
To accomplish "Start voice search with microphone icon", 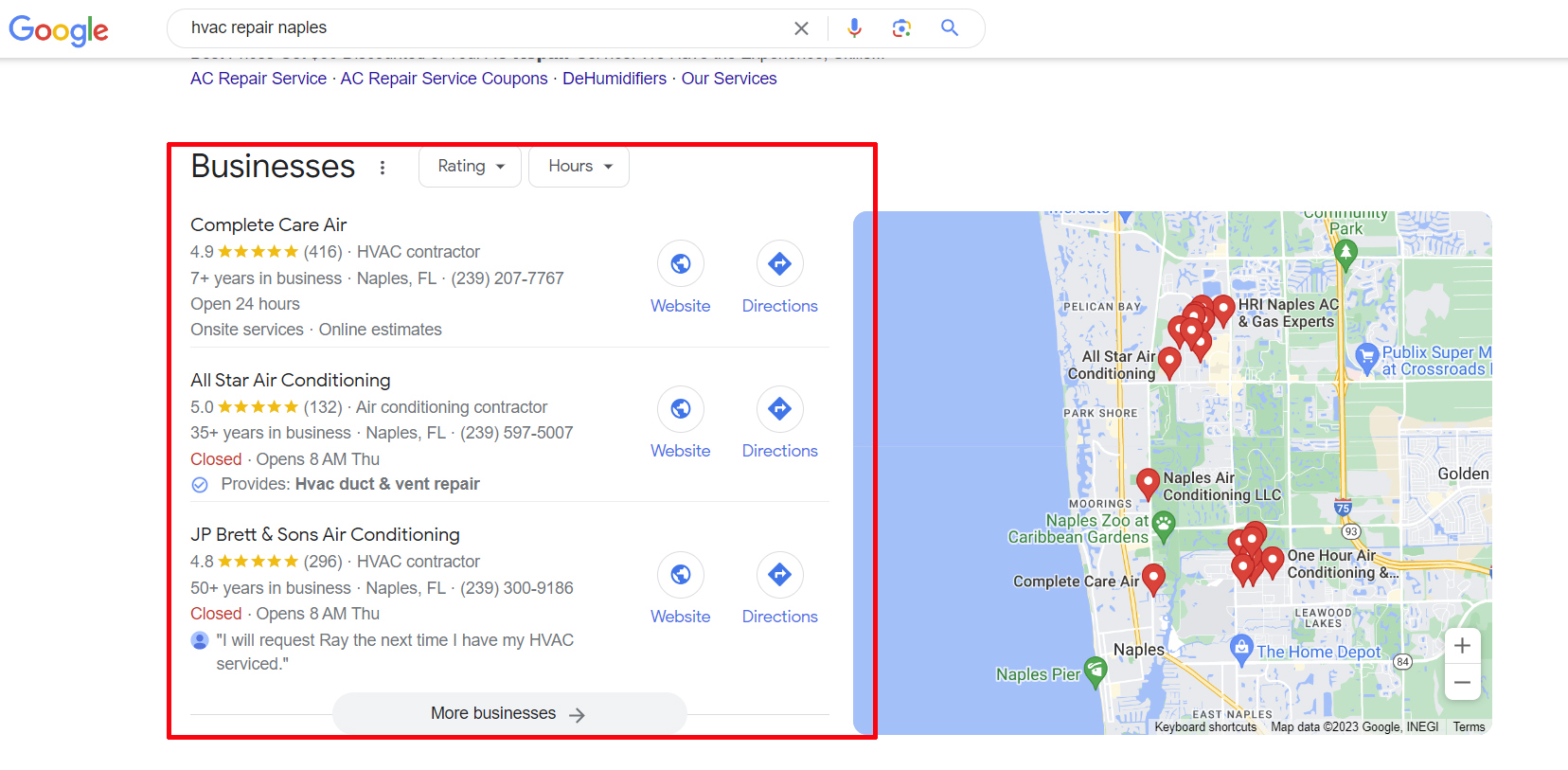I will 854,28.
